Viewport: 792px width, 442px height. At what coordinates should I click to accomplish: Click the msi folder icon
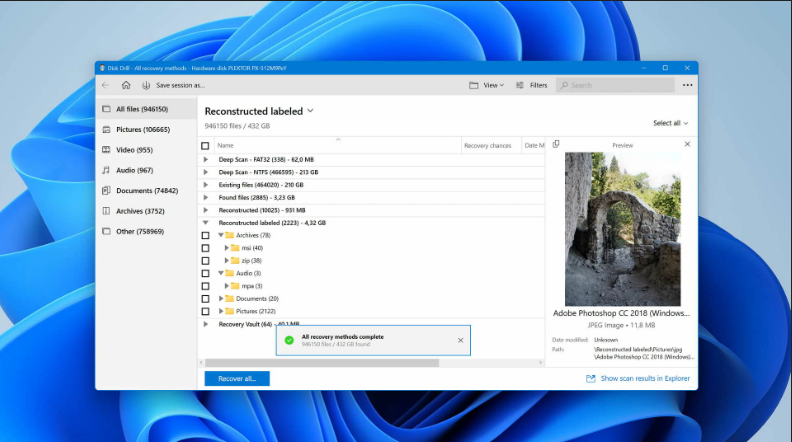pos(235,248)
